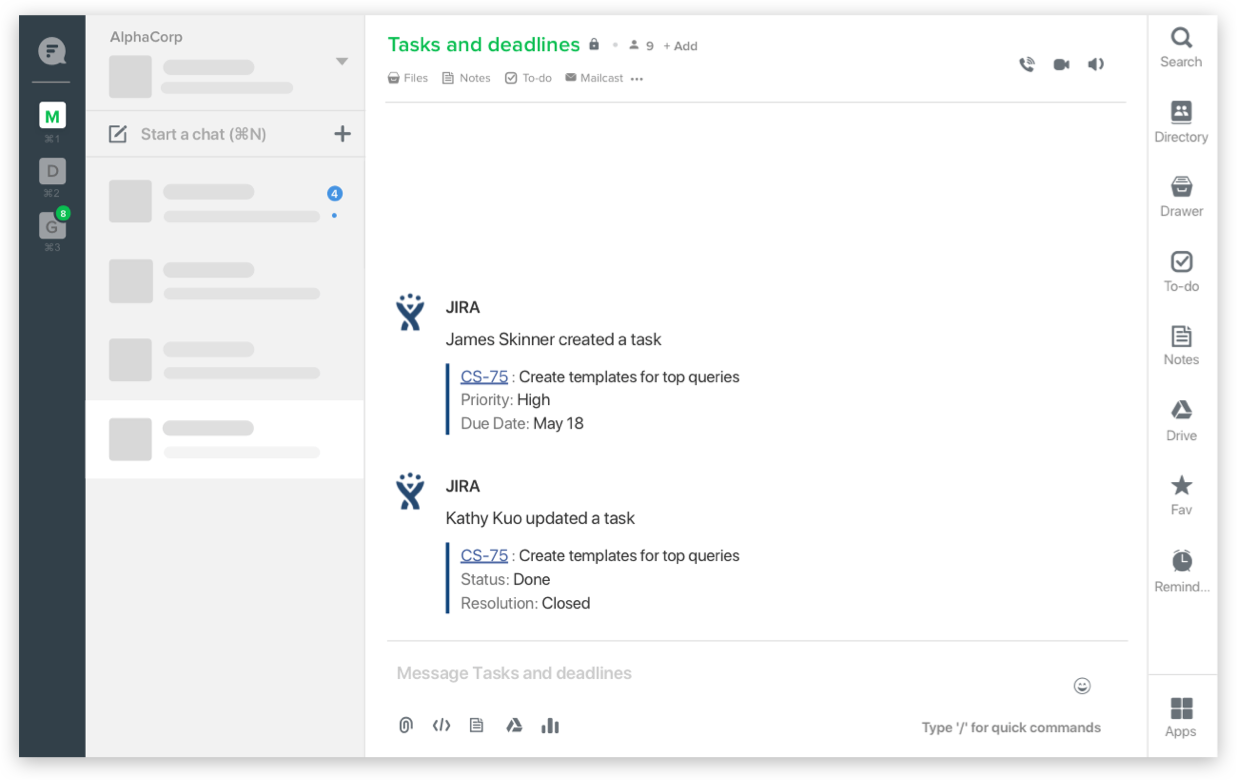Show Fav starred items
1237x780 pixels.
1181,496
